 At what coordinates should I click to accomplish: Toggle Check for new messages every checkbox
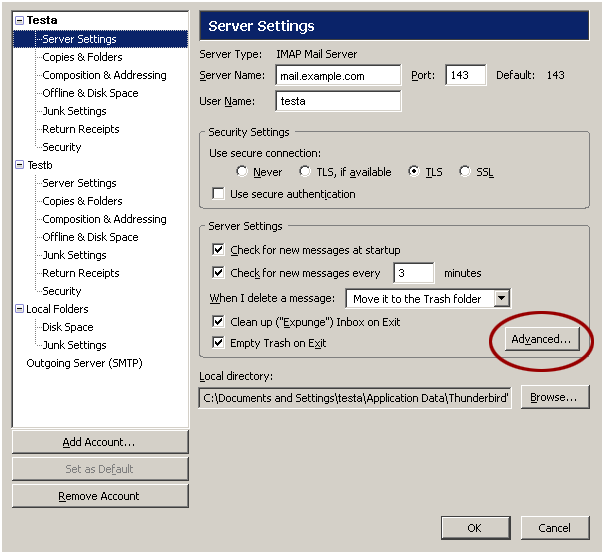pyautogui.click(x=218, y=273)
